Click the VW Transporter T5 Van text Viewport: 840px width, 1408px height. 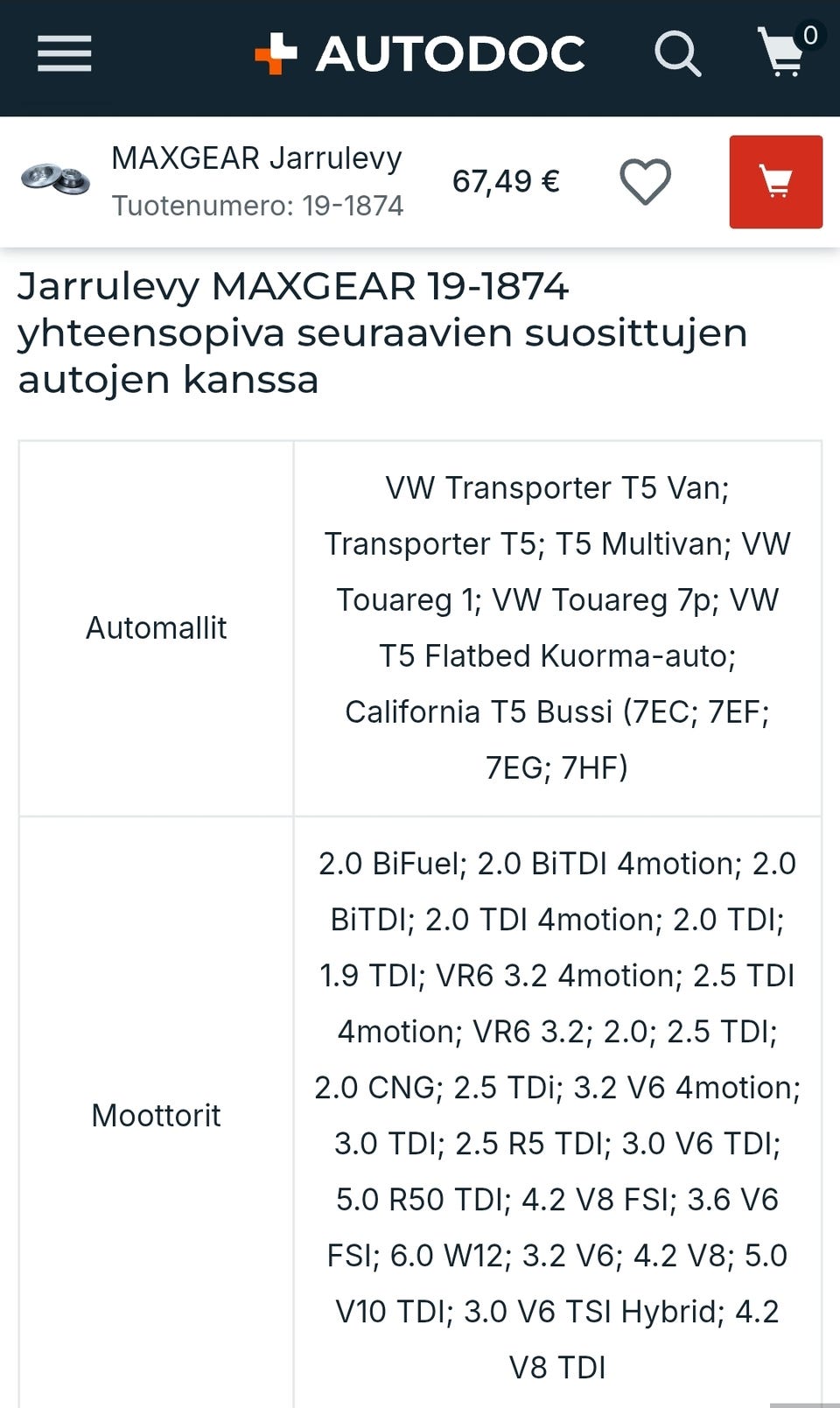pyautogui.click(x=556, y=487)
